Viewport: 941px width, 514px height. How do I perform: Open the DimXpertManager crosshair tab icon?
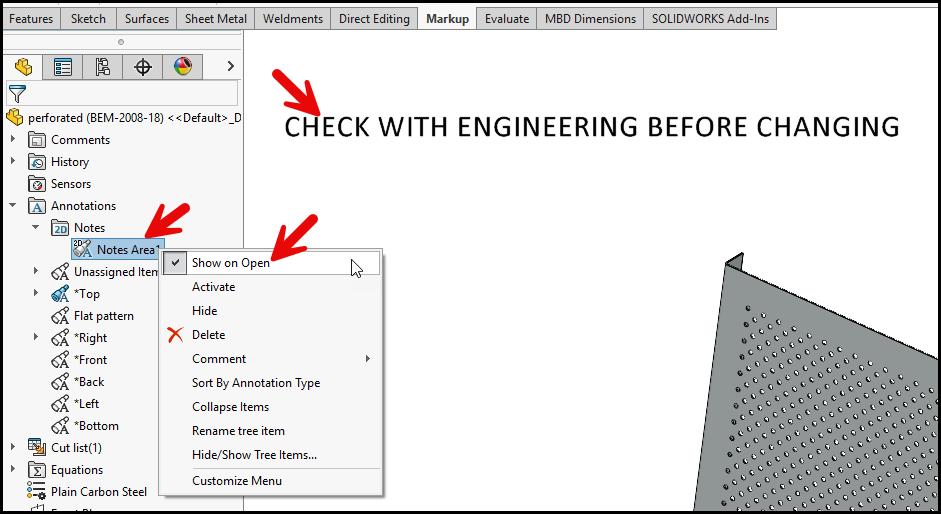pos(143,67)
